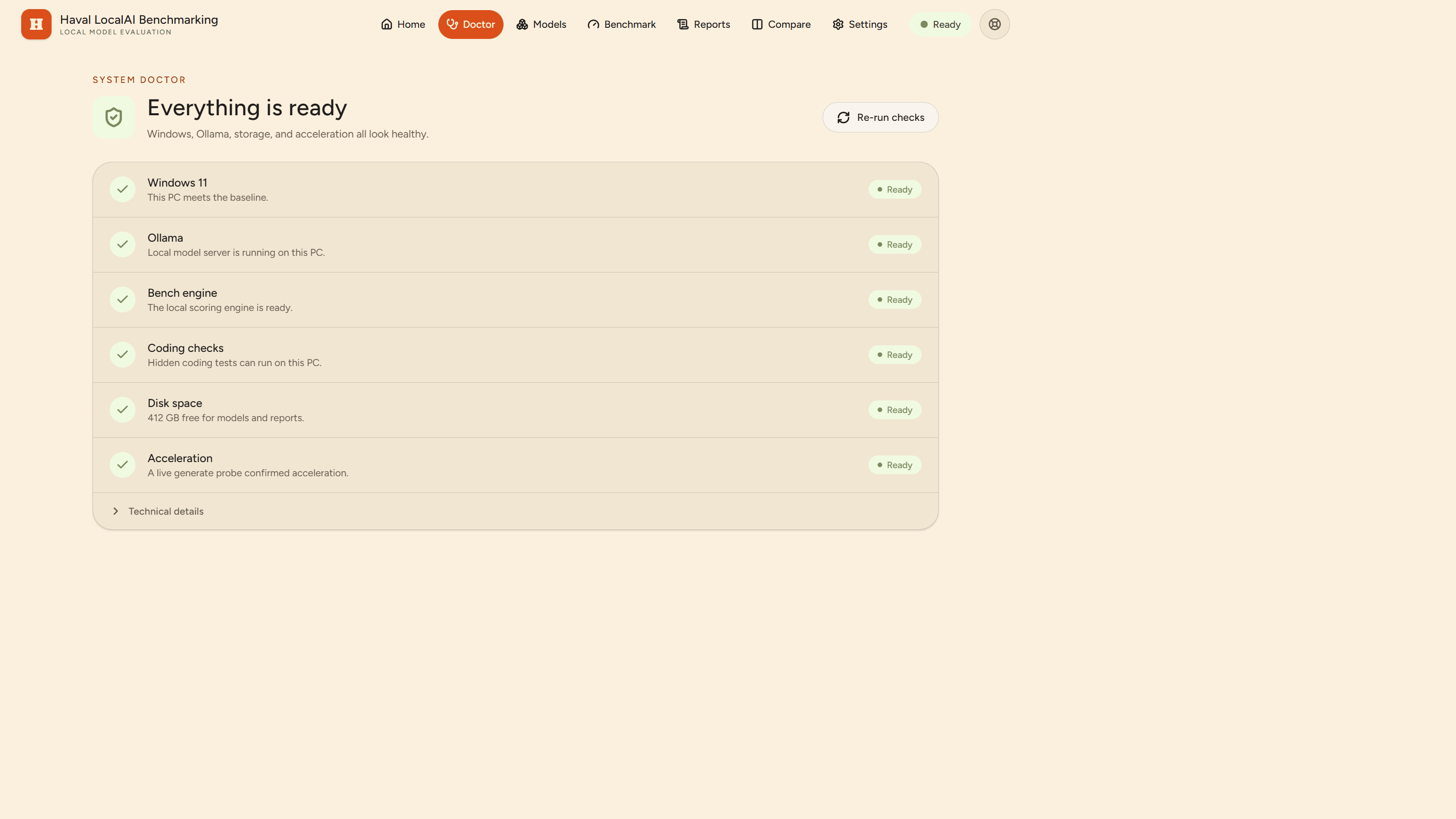Open the Benchmark tab
The width and height of the screenshot is (1456, 819).
point(622,24)
